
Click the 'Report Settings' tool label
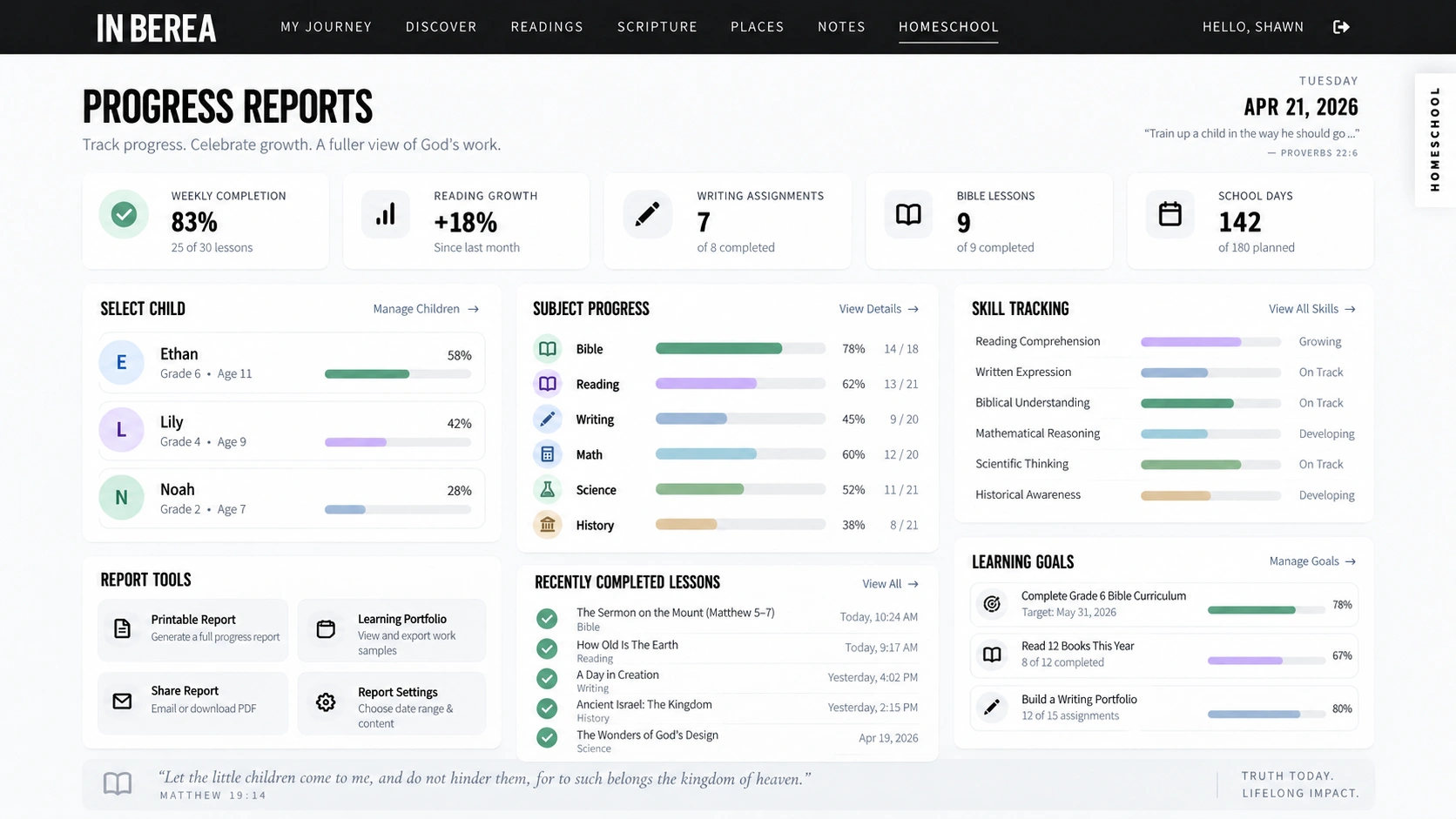point(398,693)
